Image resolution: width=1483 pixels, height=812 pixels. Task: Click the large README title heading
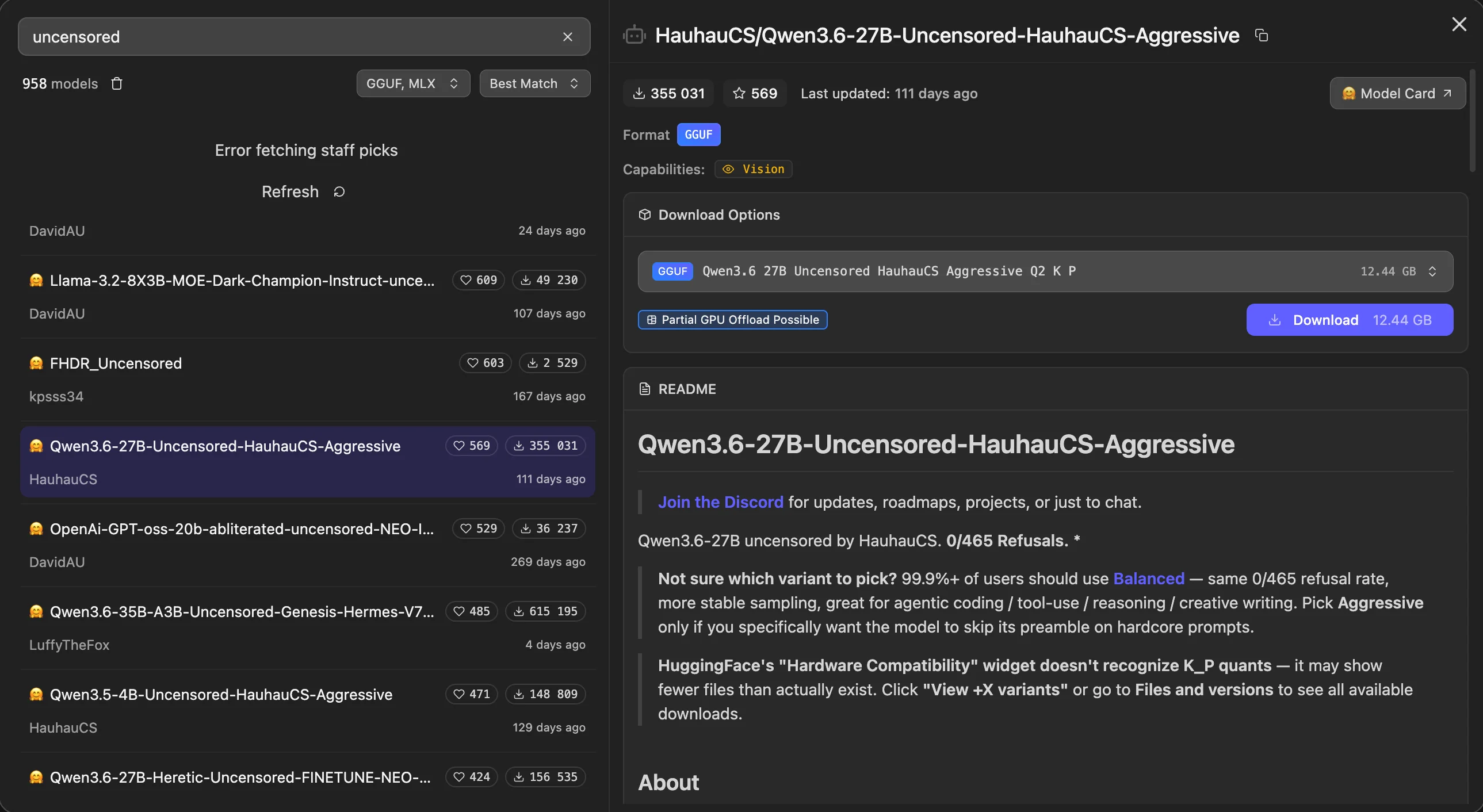point(936,445)
